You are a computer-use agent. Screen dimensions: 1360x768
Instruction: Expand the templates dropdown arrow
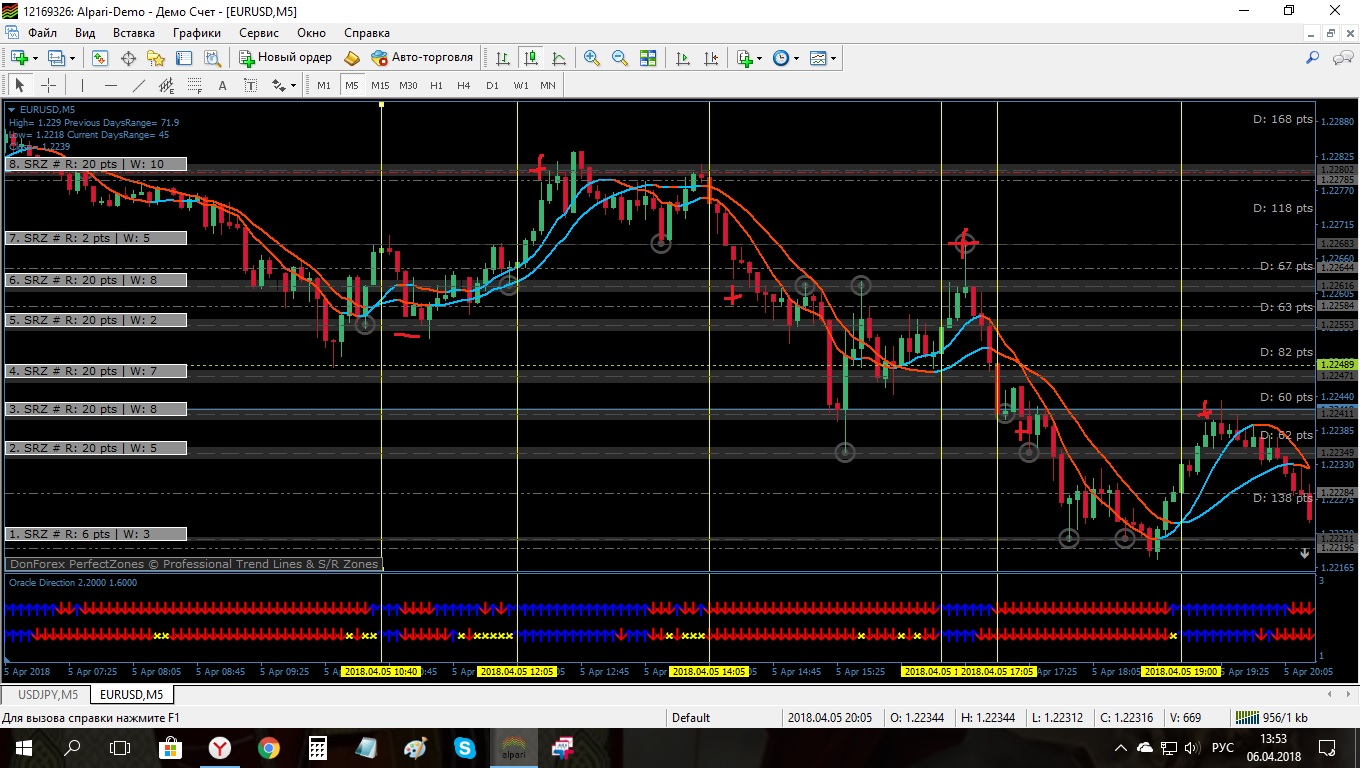[x=833, y=58]
